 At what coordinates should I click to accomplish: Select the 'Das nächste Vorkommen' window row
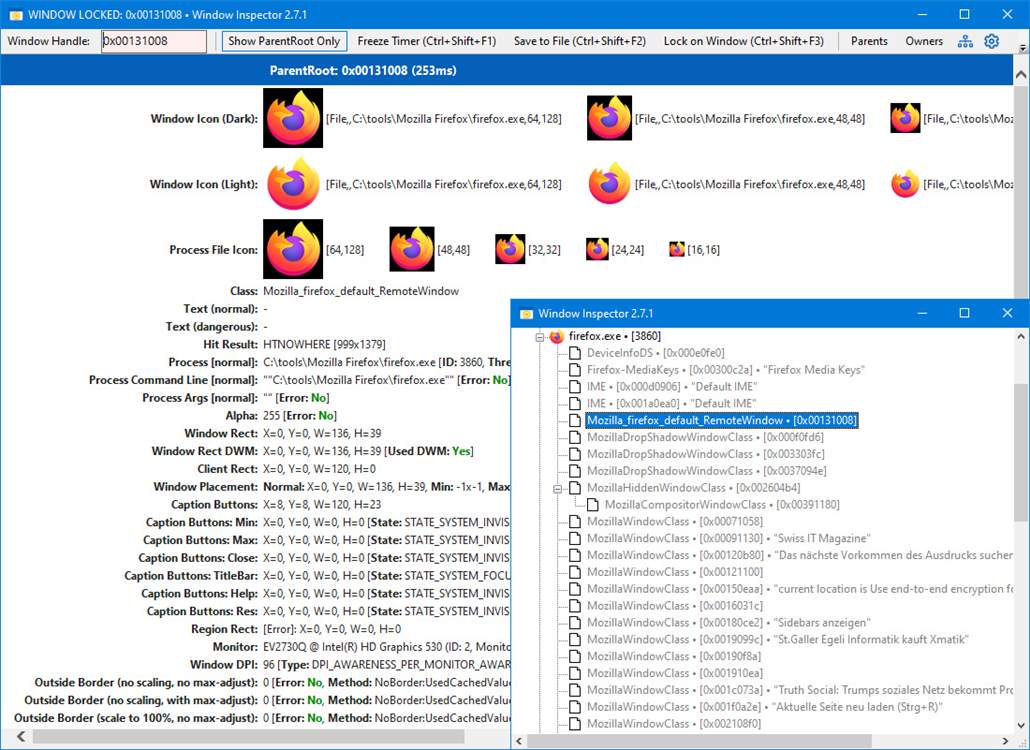[x=799, y=555]
